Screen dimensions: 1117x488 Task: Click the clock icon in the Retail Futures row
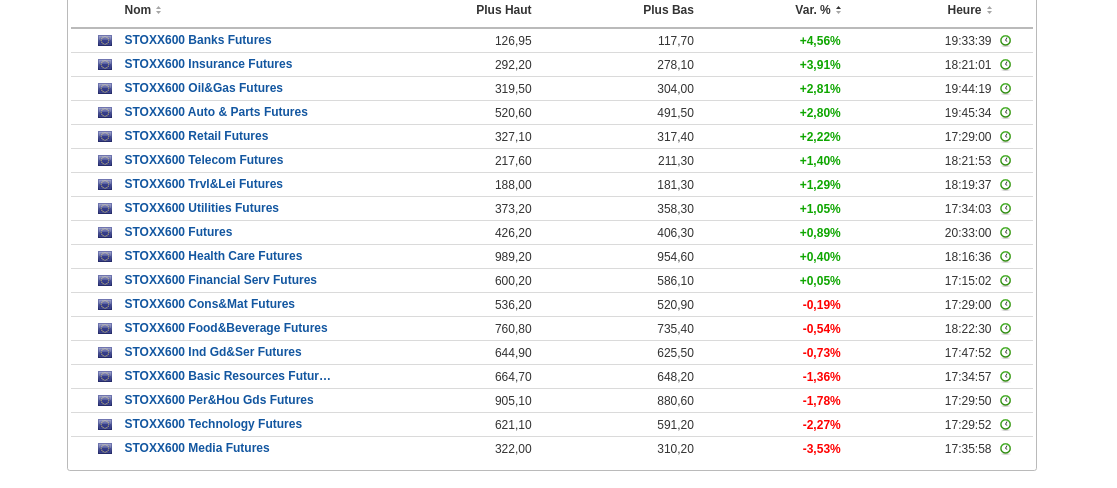pos(1005,137)
